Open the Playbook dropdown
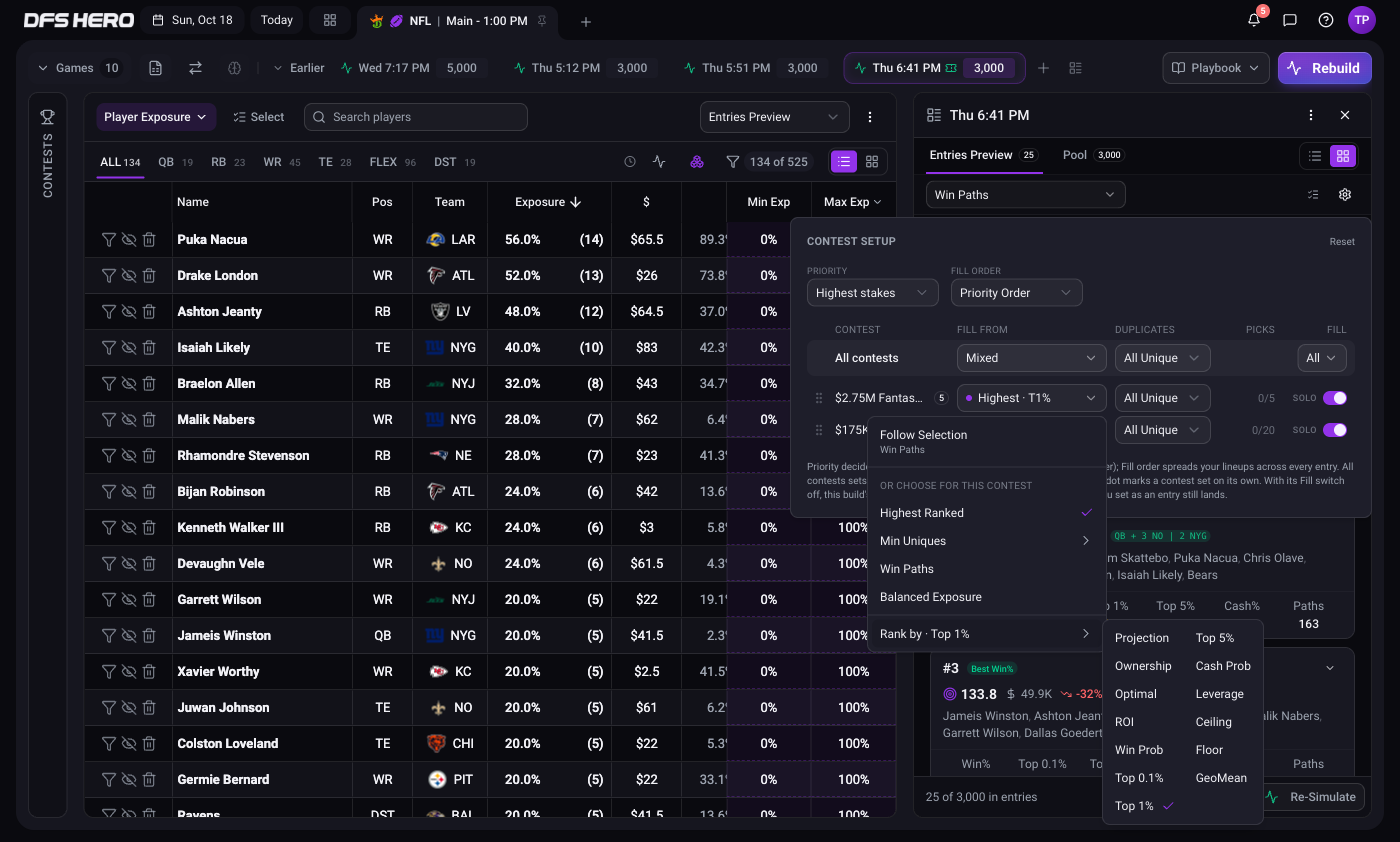The width and height of the screenshot is (1400, 842). click(x=1216, y=68)
